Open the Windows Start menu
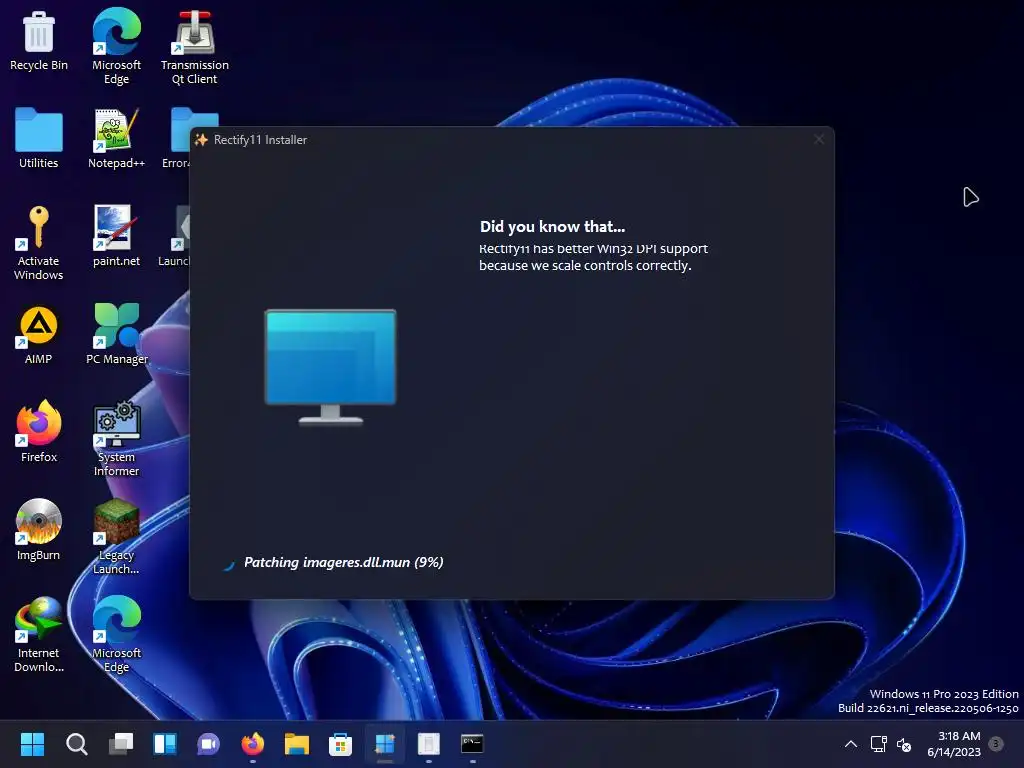 [x=32, y=744]
